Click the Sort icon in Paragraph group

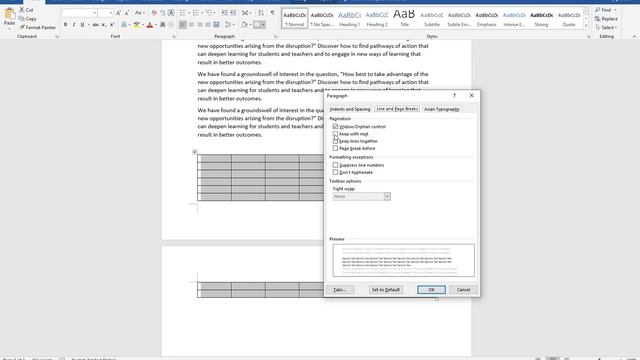pyautogui.click(x=261, y=13)
